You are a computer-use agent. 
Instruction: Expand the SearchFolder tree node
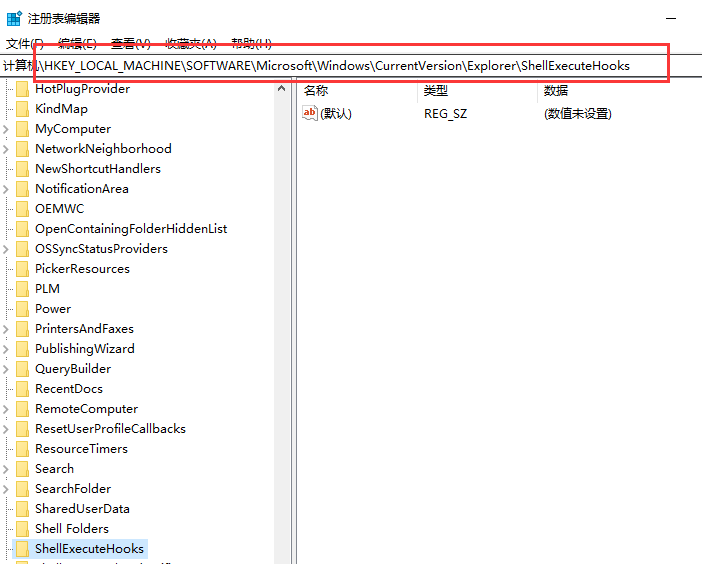pyautogui.click(x=7, y=489)
